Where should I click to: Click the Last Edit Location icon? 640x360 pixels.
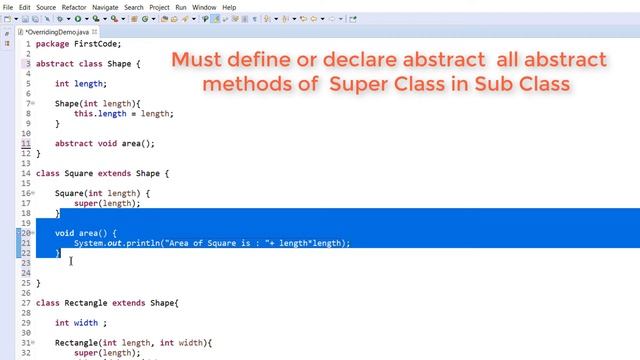tap(303, 19)
